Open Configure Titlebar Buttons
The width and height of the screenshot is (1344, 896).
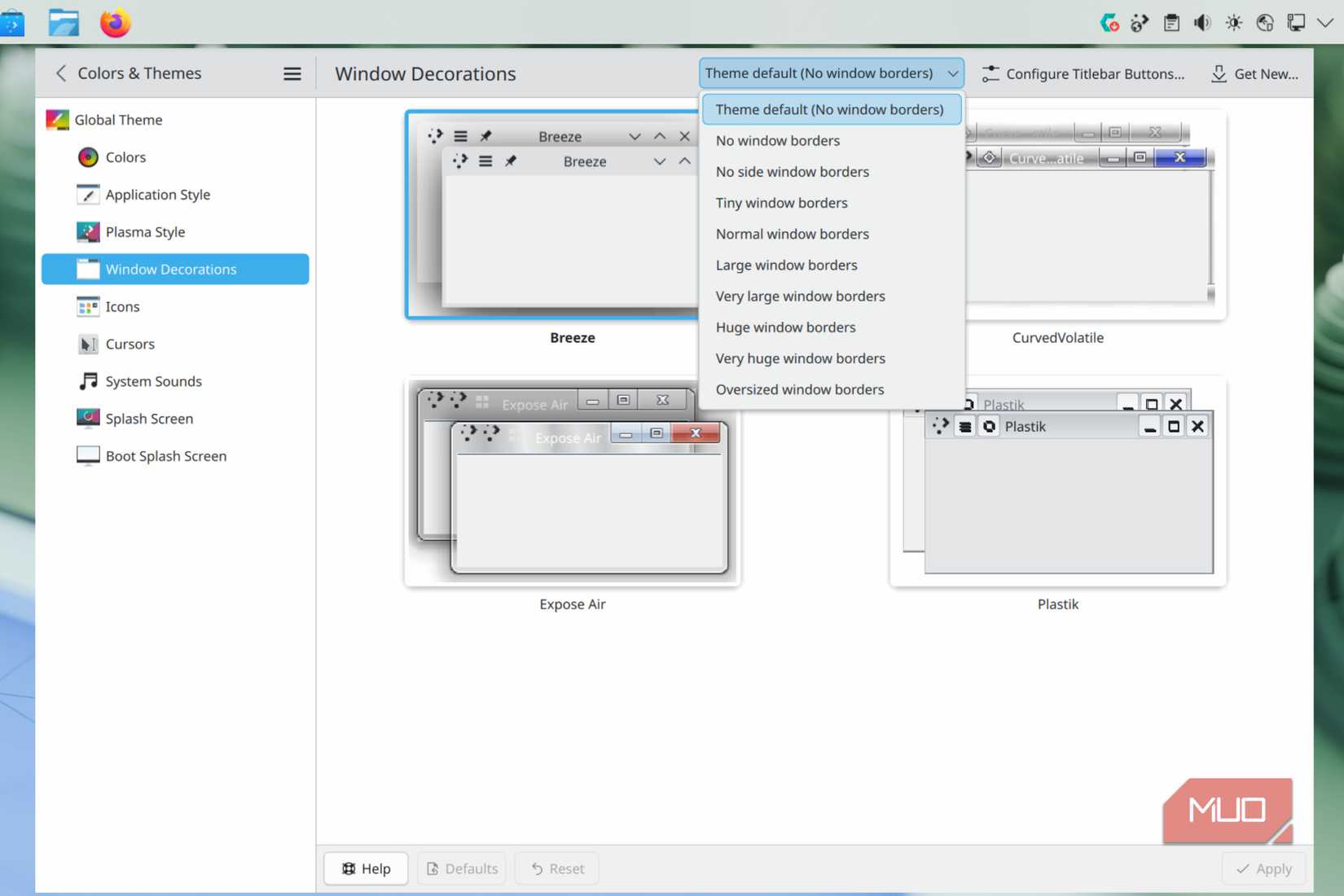click(1083, 74)
